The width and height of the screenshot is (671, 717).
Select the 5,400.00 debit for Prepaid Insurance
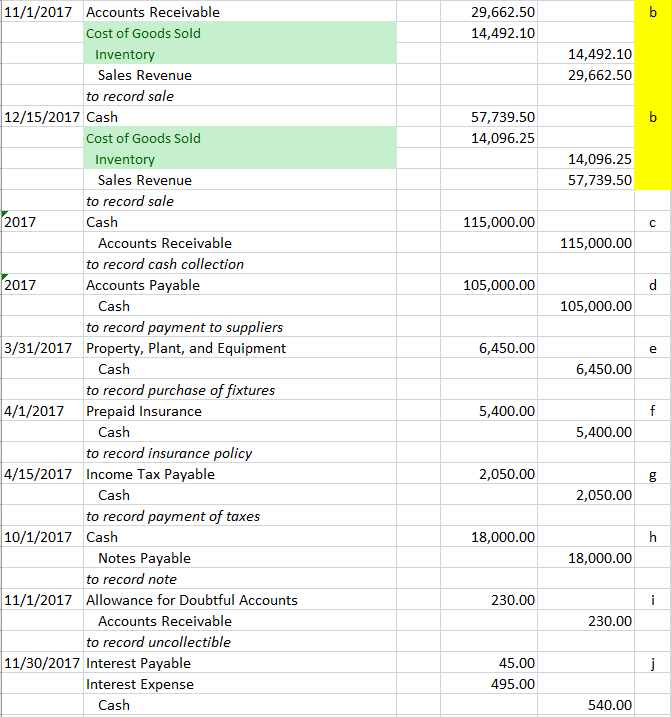click(x=489, y=411)
